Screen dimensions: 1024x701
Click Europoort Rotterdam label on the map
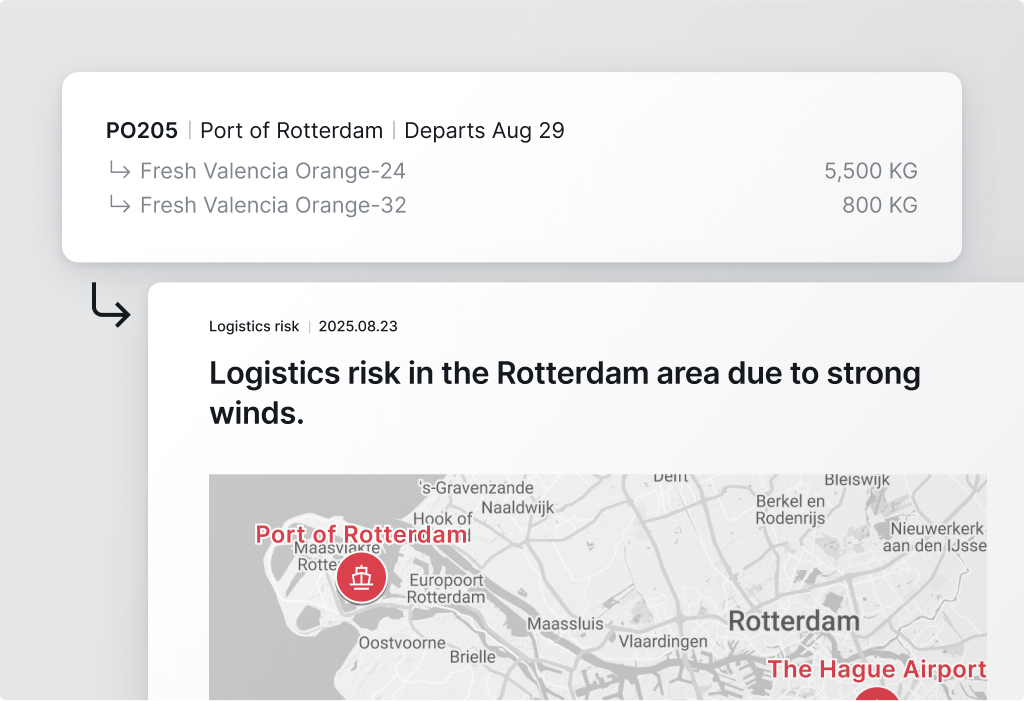446,588
